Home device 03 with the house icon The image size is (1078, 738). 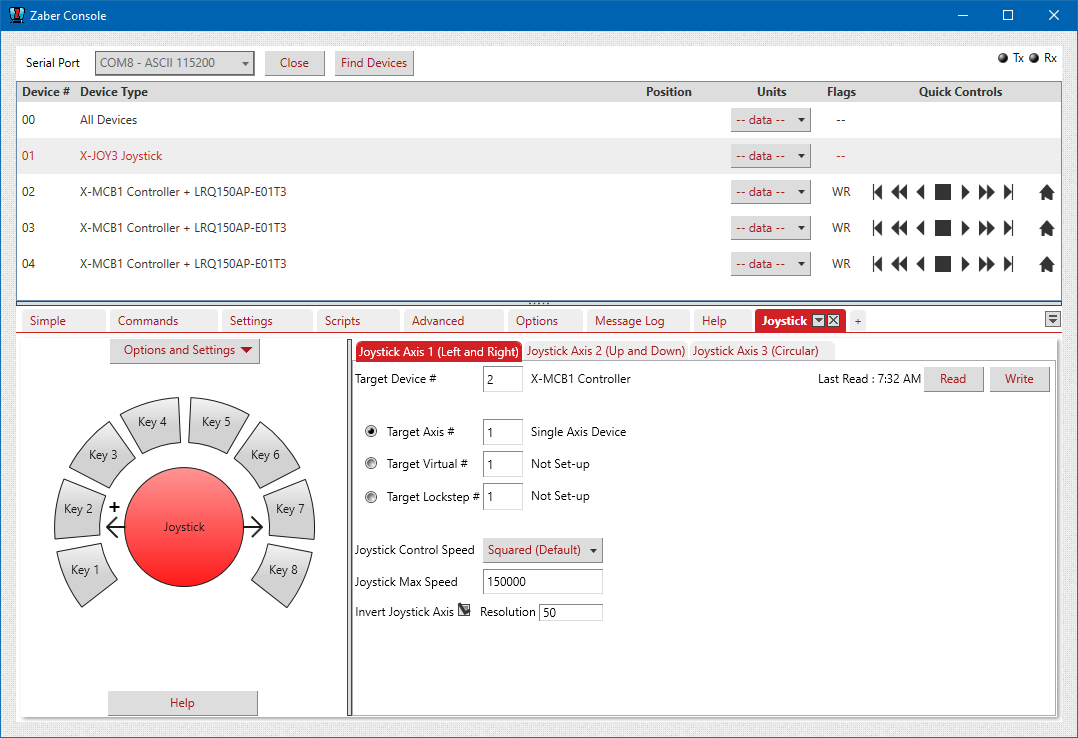[x=1046, y=228]
